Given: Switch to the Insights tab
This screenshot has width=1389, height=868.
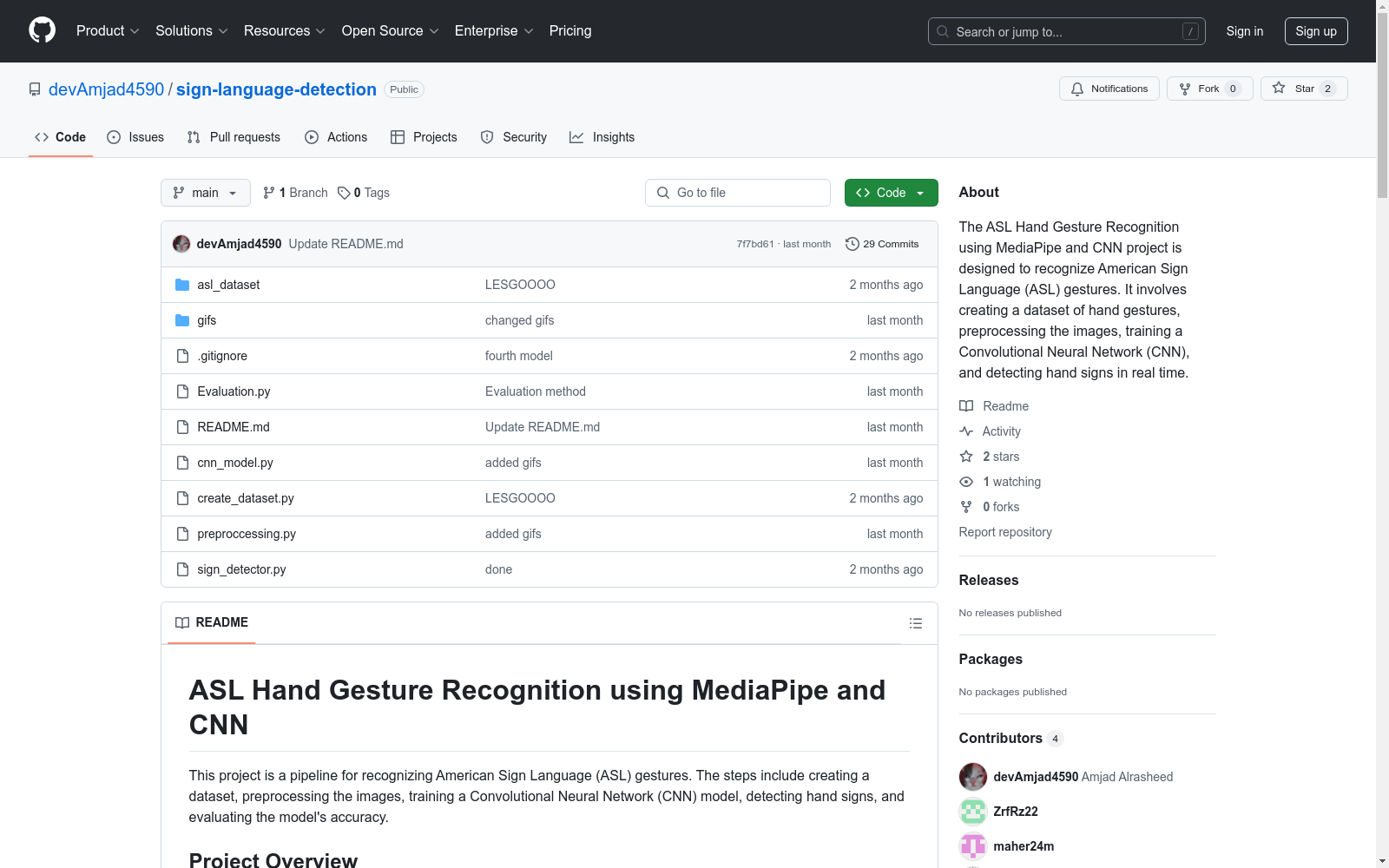Looking at the screenshot, I should [x=602, y=137].
